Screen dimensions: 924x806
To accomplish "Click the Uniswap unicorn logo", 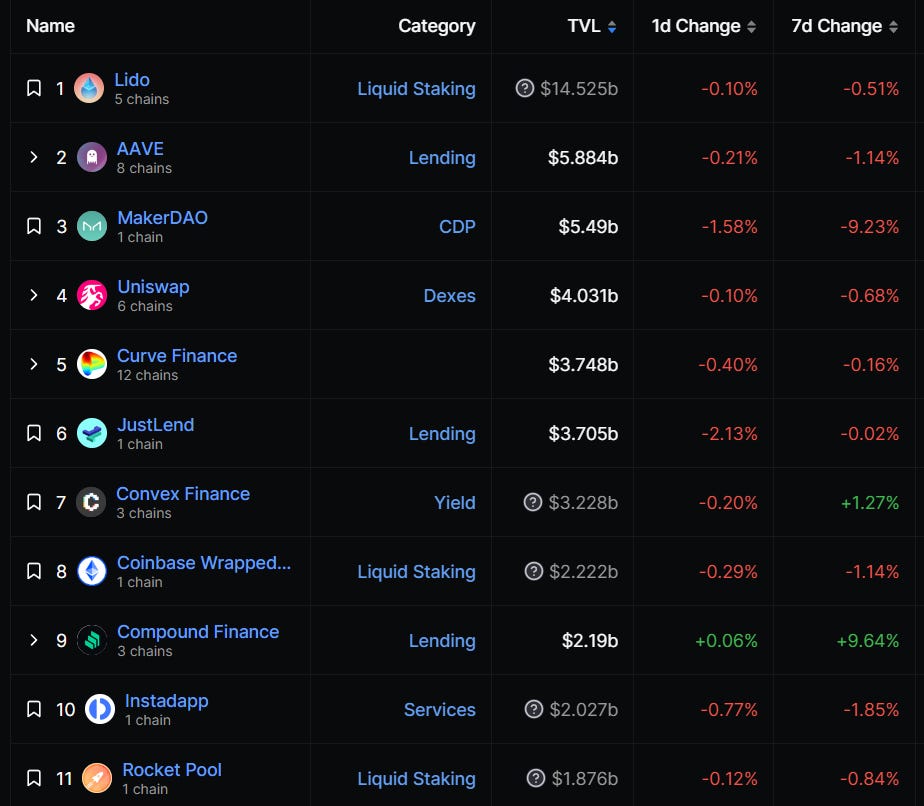I will pyautogui.click(x=92, y=295).
